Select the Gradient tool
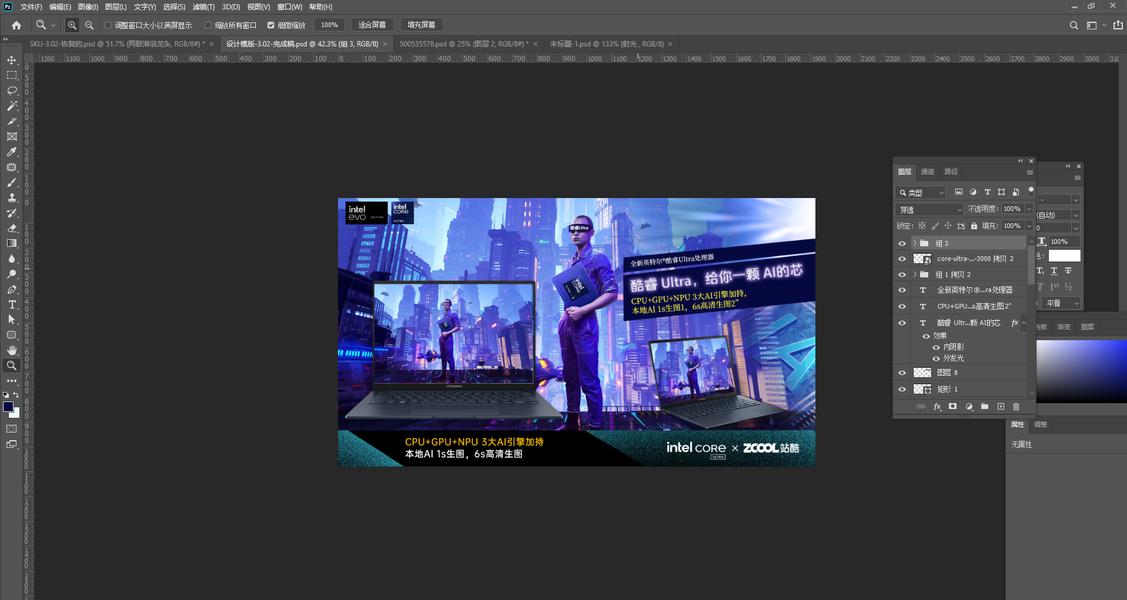This screenshot has width=1127, height=600. pyautogui.click(x=12, y=244)
